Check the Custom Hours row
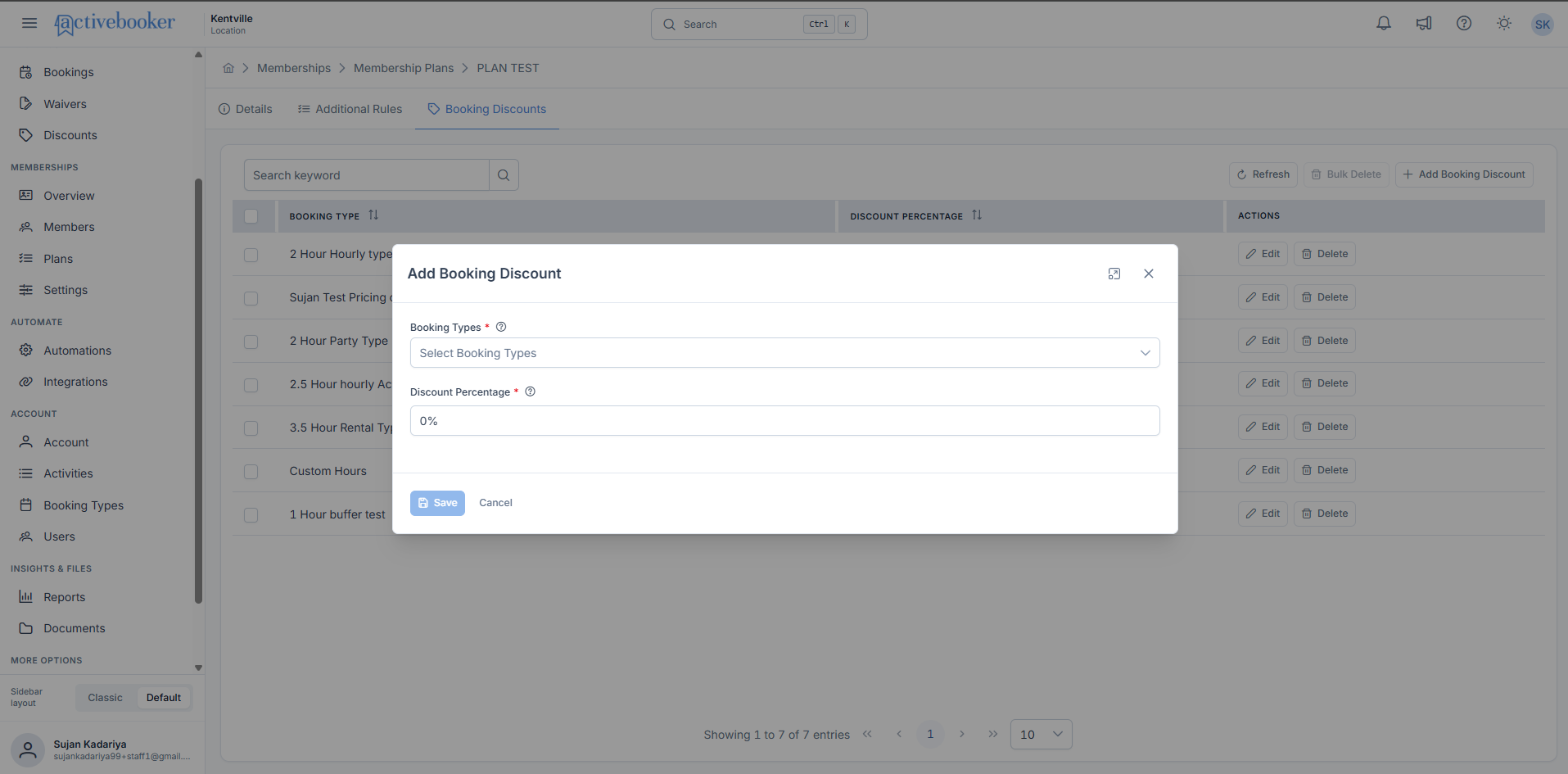 click(251, 472)
